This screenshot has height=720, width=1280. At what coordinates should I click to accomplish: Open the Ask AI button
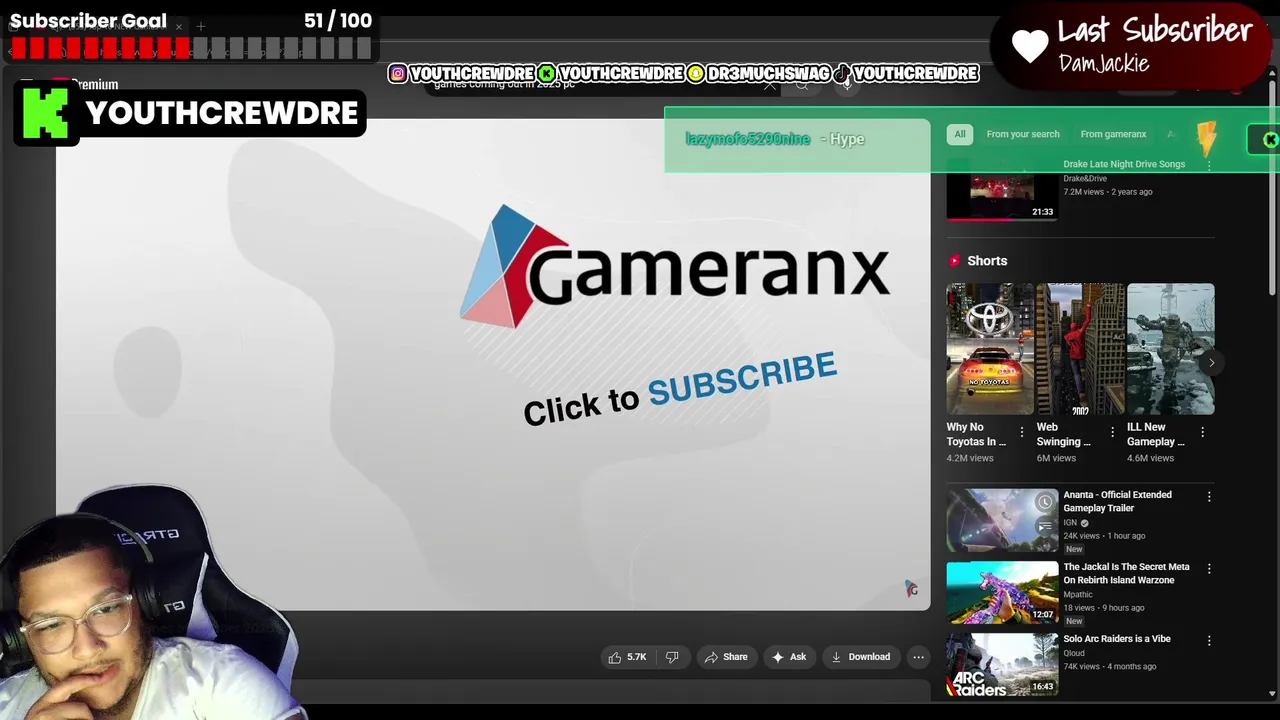[789, 657]
